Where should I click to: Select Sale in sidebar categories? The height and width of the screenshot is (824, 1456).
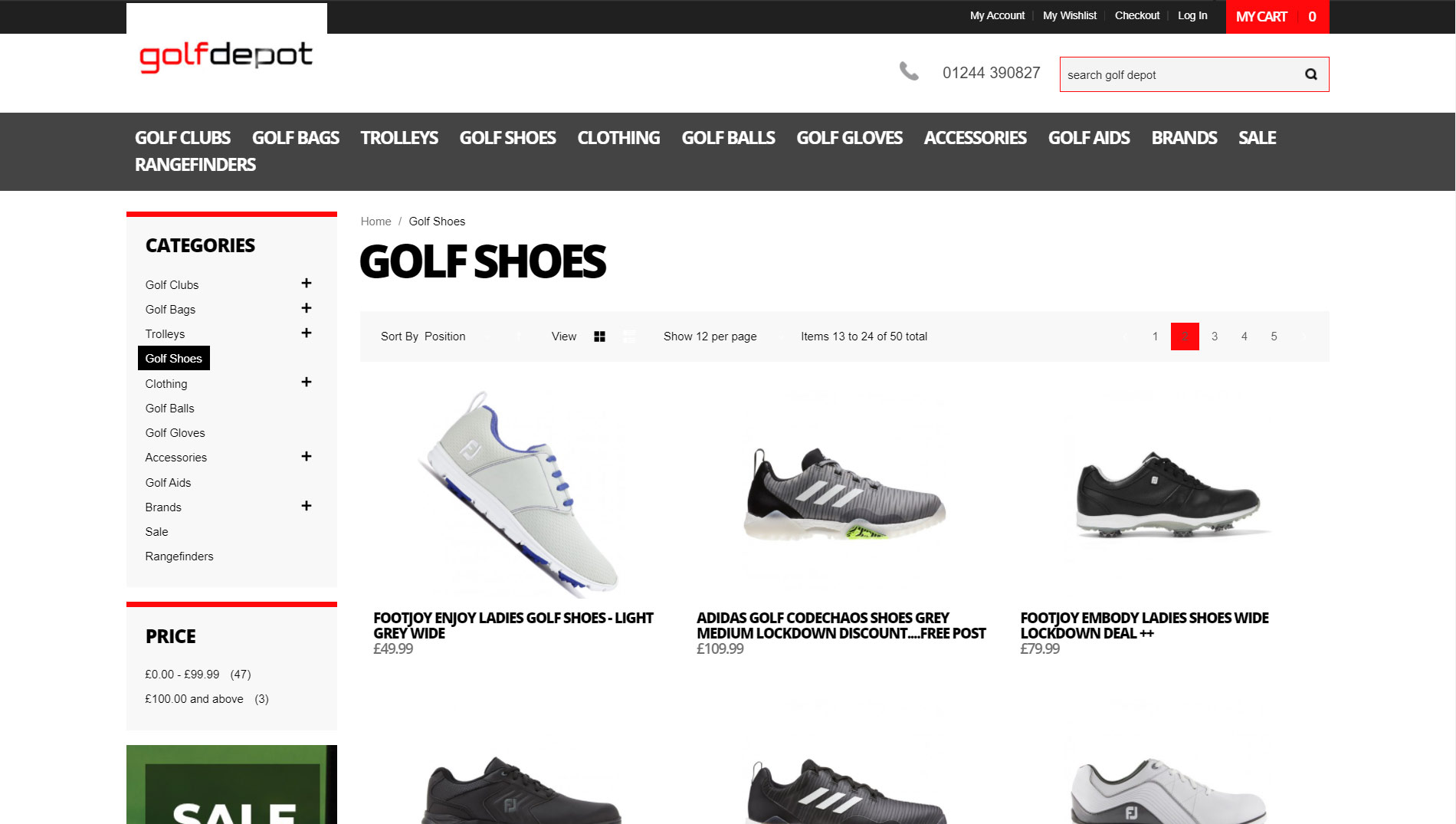pyautogui.click(x=156, y=532)
